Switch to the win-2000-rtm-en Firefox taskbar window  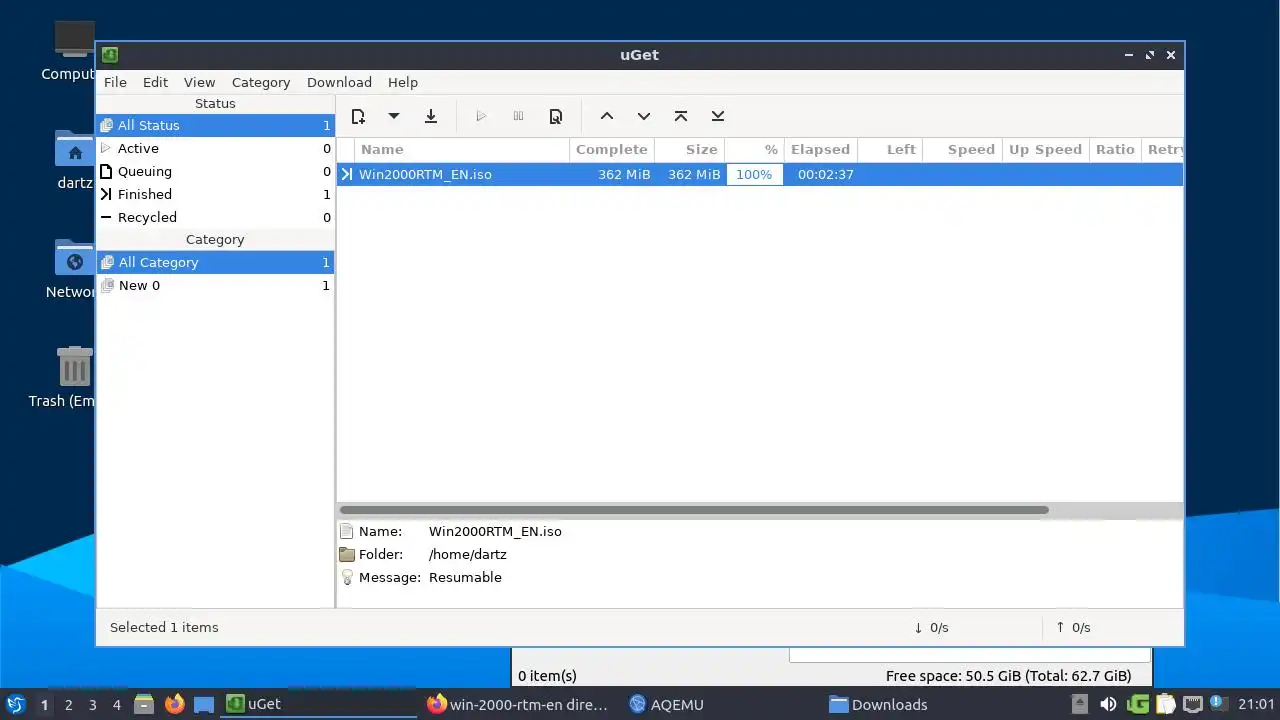point(518,704)
